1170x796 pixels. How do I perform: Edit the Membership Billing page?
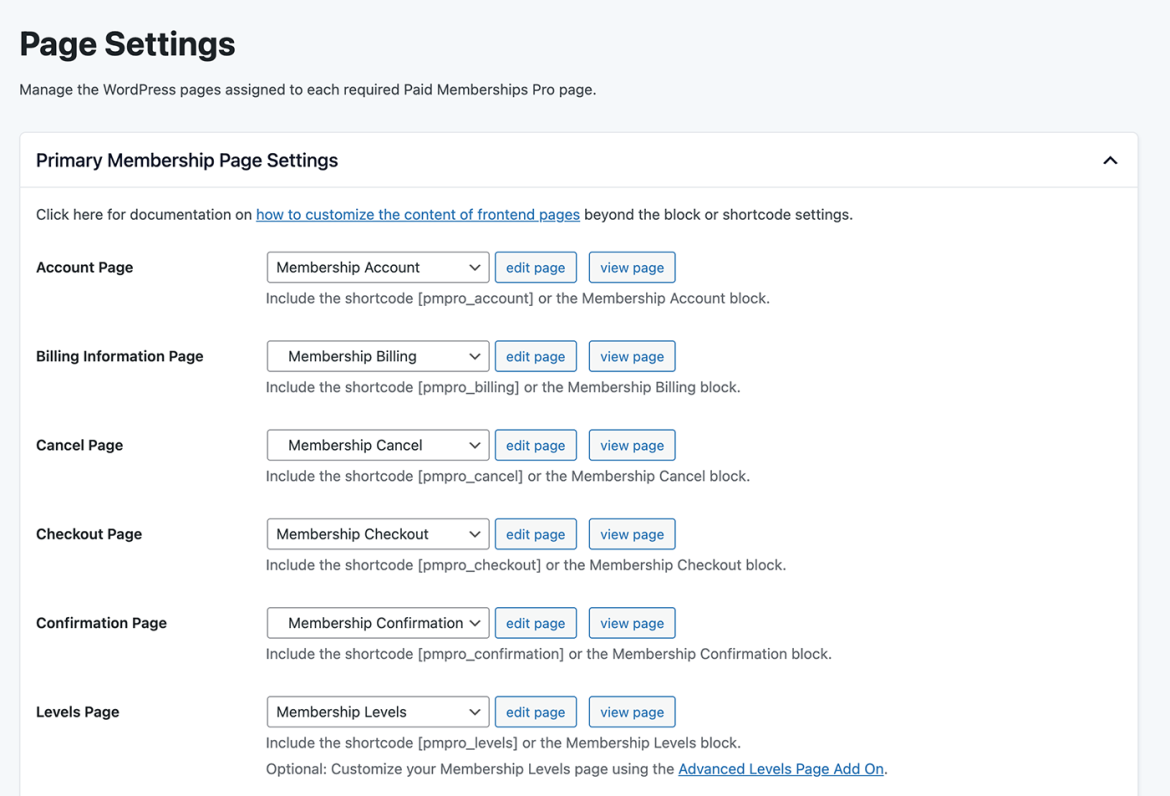tap(536, 356)
